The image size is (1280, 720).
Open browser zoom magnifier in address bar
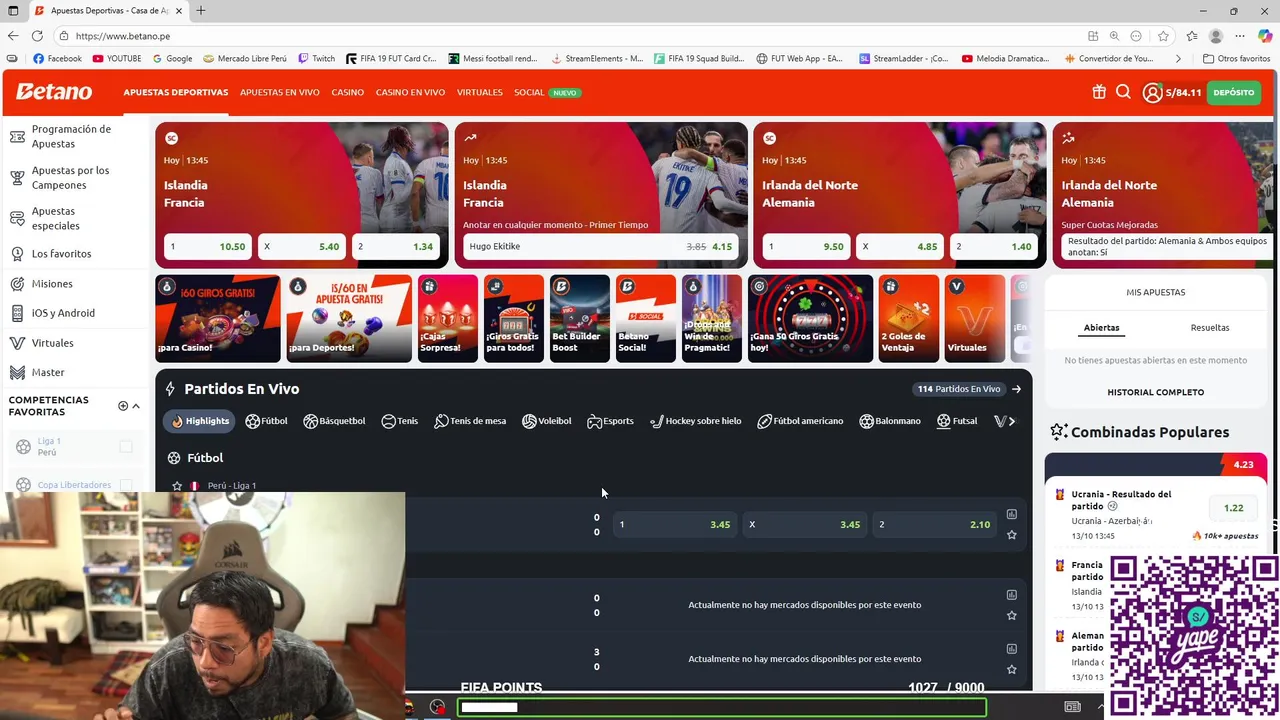1114,36
